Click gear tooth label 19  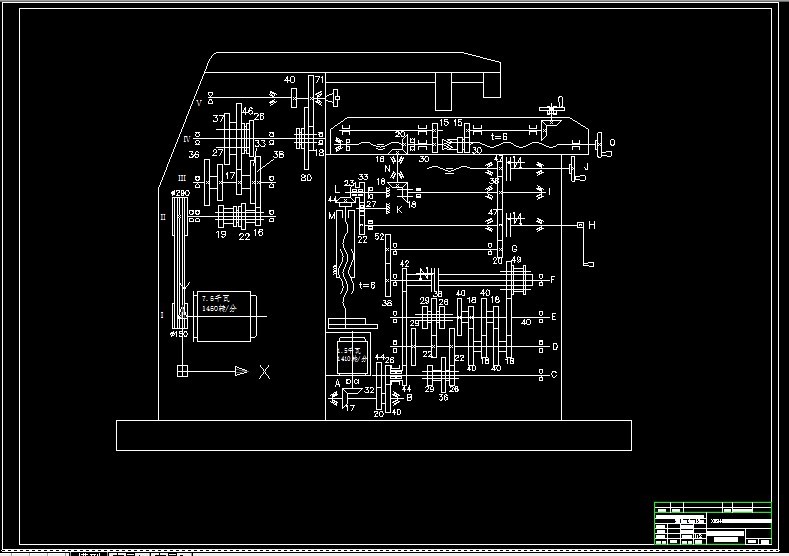point(221,234)
